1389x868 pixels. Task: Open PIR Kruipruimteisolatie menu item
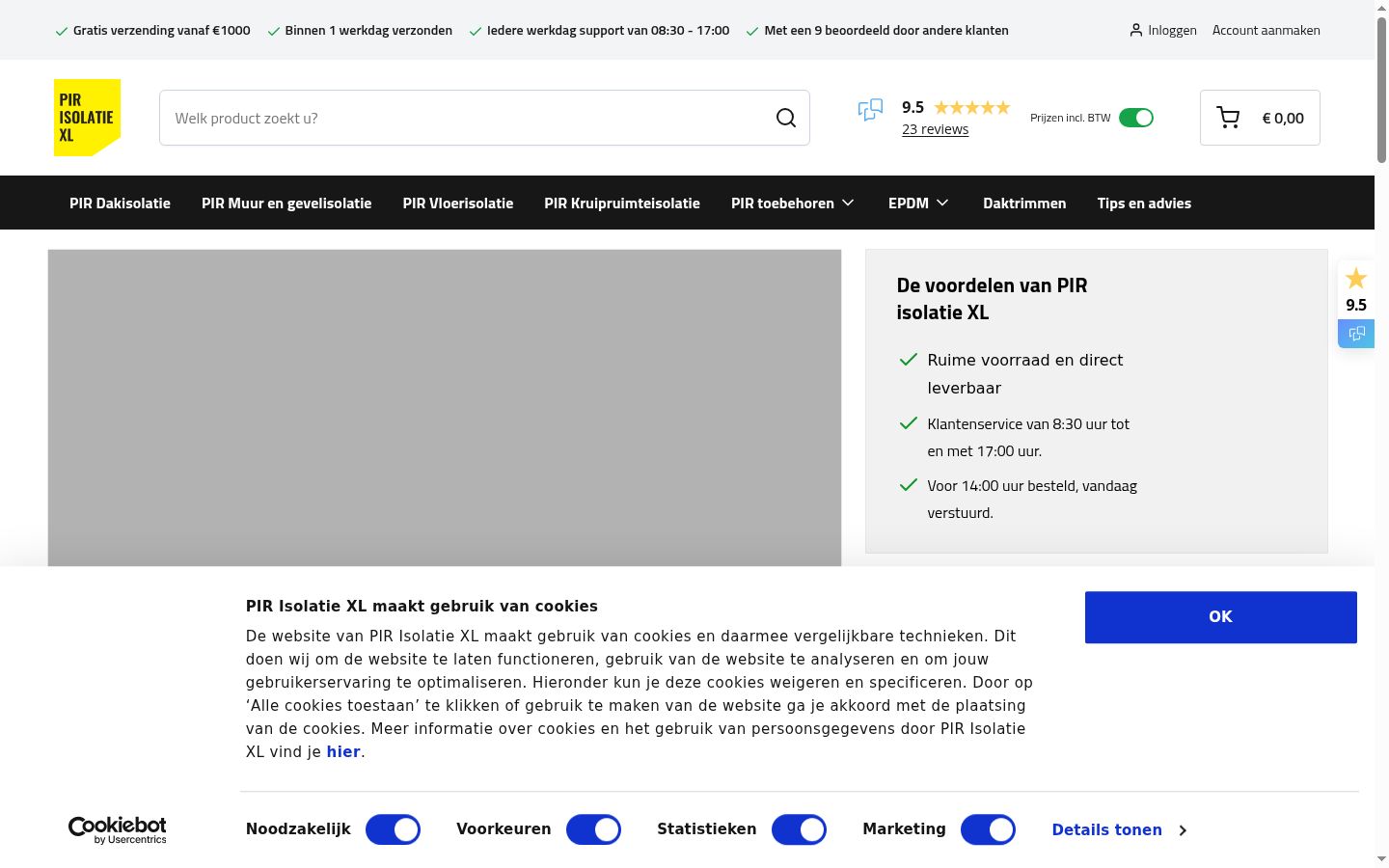[622, 203]
